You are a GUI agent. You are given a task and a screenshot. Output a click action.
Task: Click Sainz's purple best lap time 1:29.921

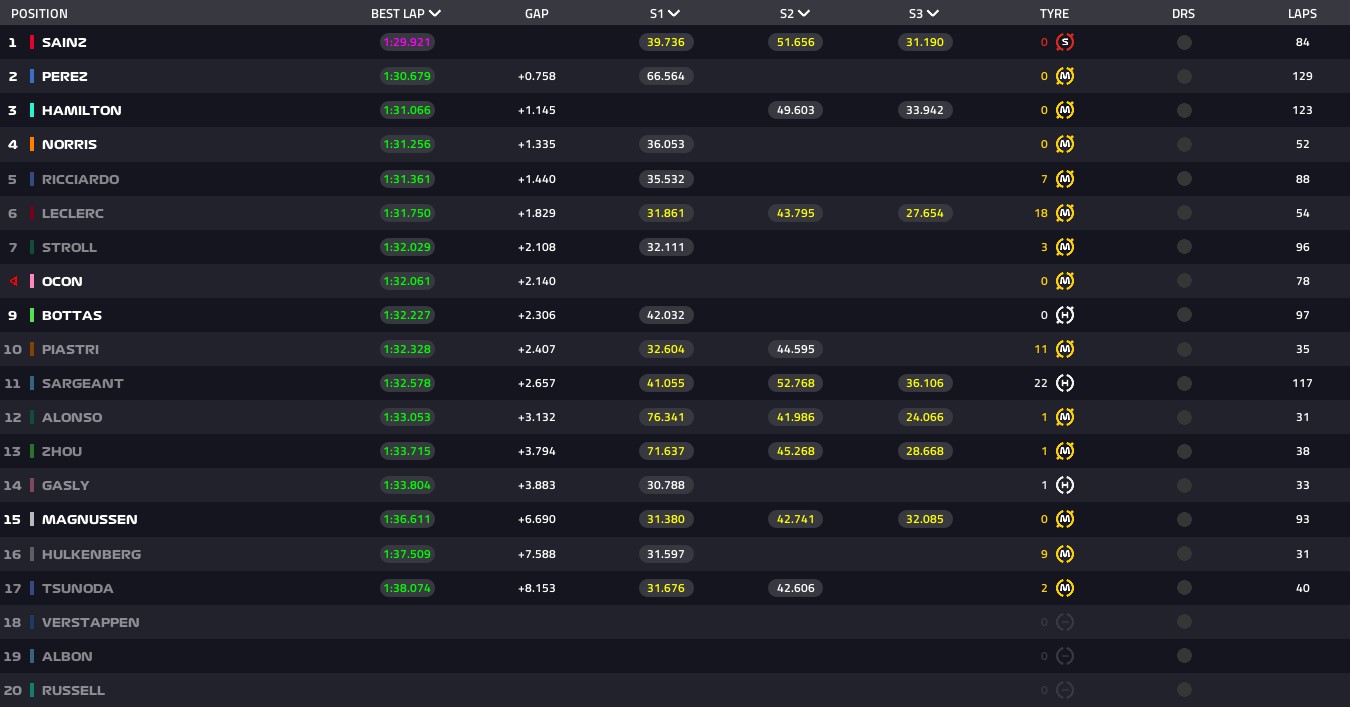click(407, 42)
